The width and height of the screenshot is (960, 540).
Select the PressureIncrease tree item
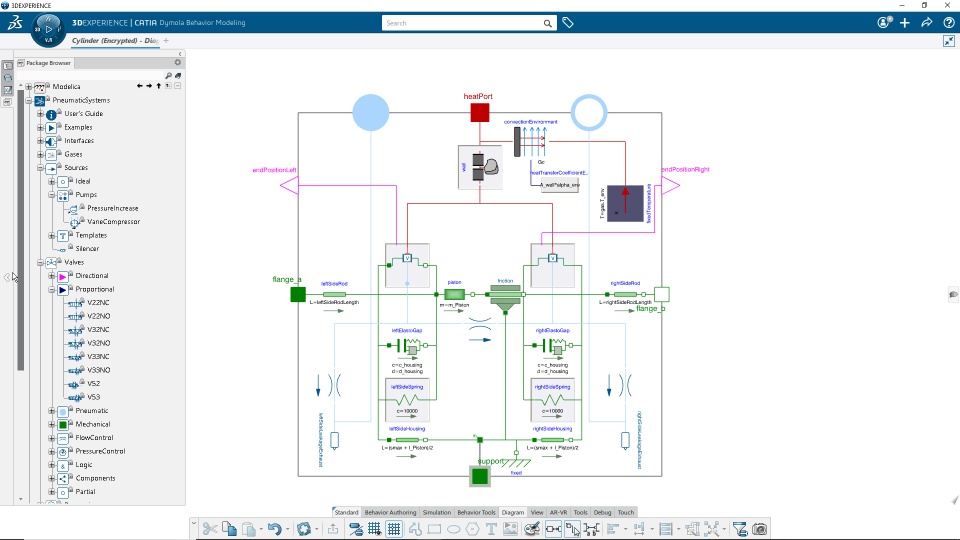113,208
